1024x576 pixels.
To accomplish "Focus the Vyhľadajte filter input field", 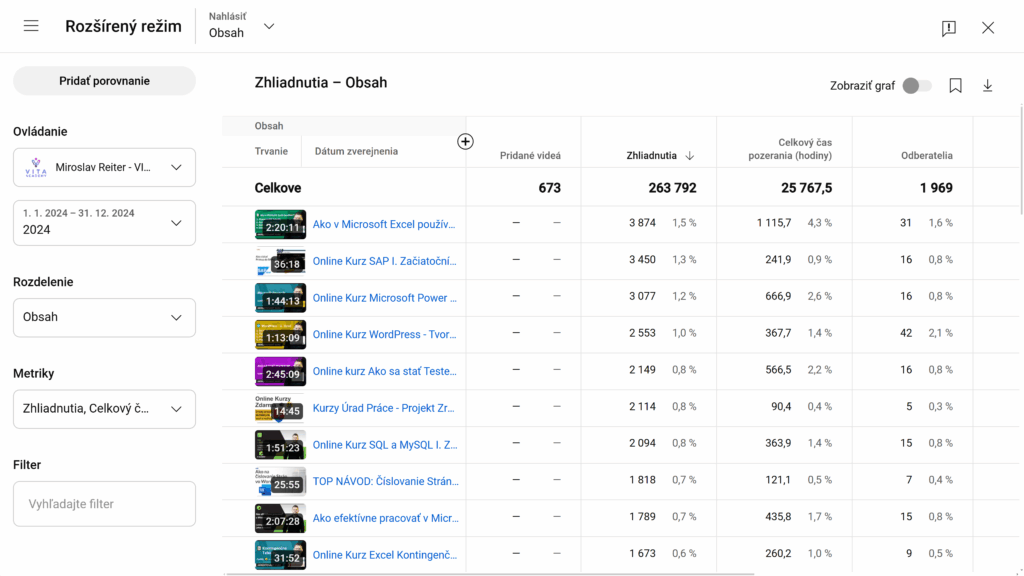I will point(104,504).
